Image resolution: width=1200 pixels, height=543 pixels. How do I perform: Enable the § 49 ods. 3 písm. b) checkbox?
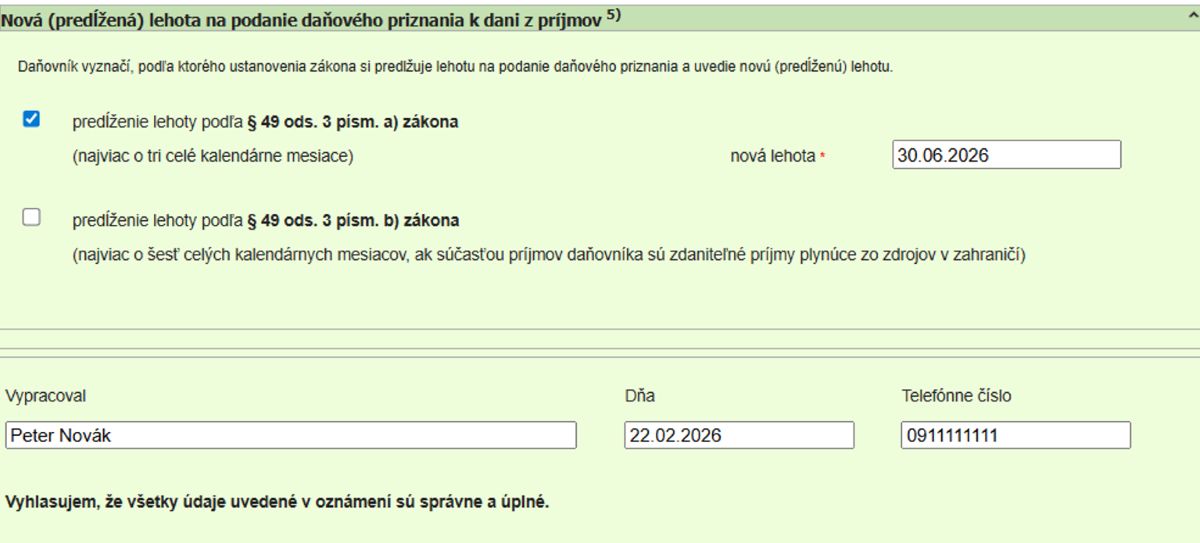(31, 217)
